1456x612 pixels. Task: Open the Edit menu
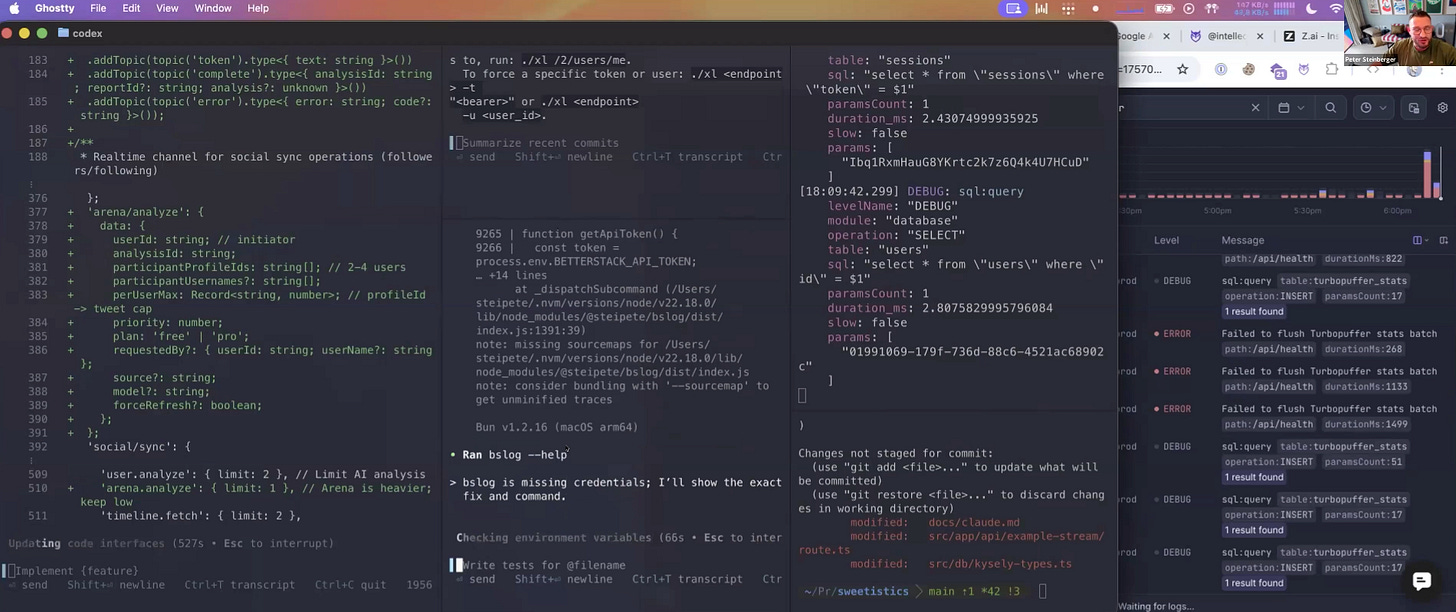[x=131, y=8]
